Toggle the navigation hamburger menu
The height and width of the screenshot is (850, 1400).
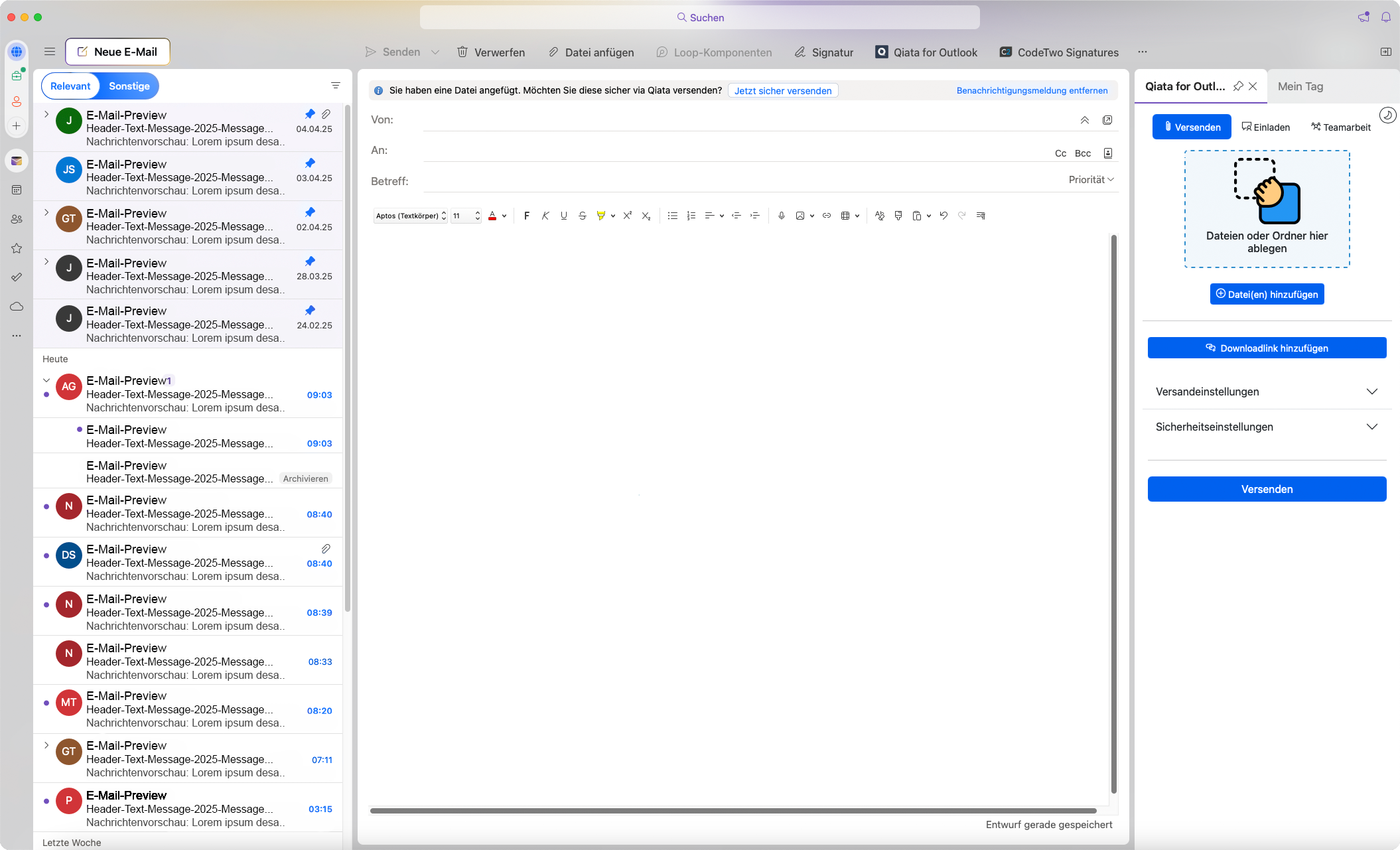pyautogui.click(x=50, y=52)
